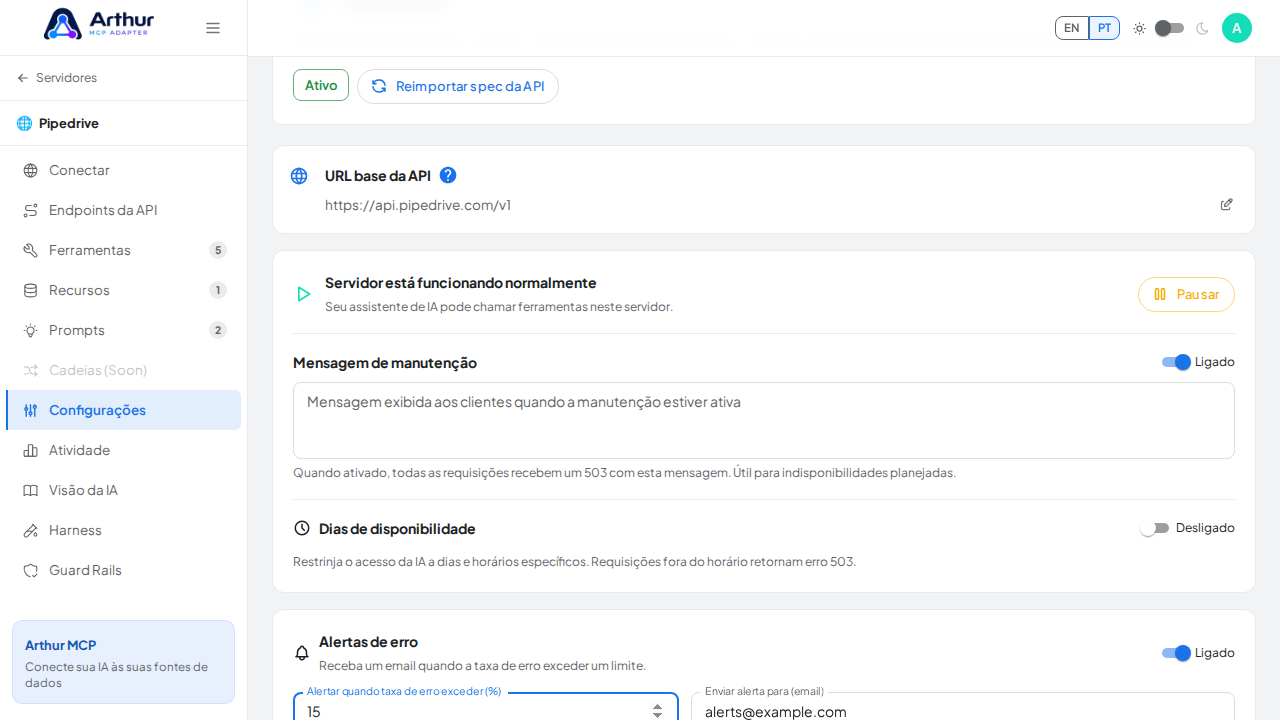Pause the server with Pausar button
1280x720 pixels.
pos(1186,294)
